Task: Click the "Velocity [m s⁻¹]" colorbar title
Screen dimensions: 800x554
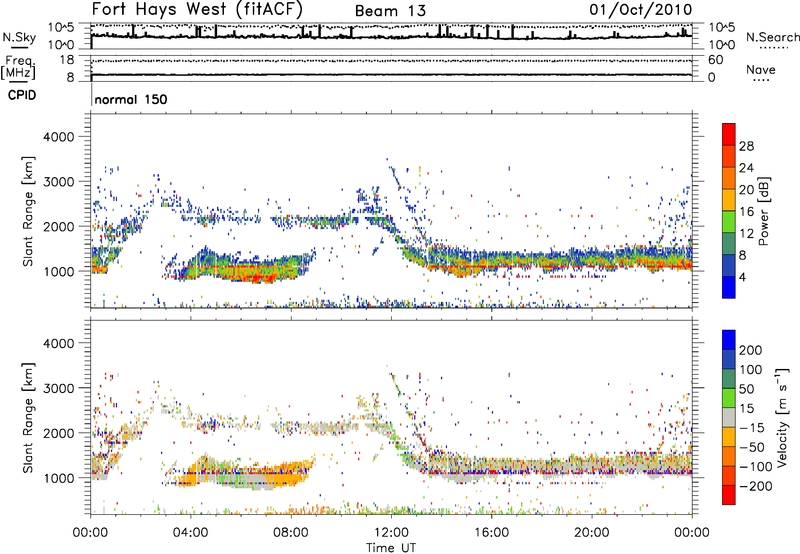Action: click(782, 416)
